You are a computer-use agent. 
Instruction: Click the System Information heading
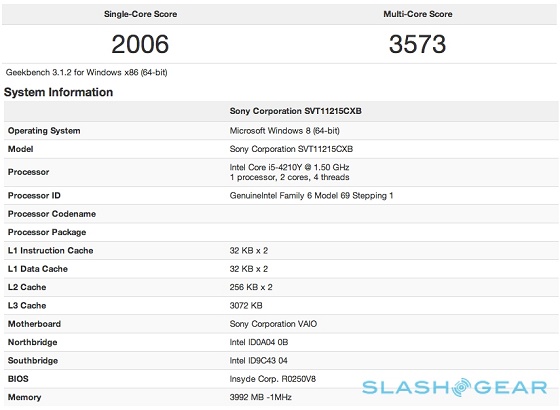point(59,92)
